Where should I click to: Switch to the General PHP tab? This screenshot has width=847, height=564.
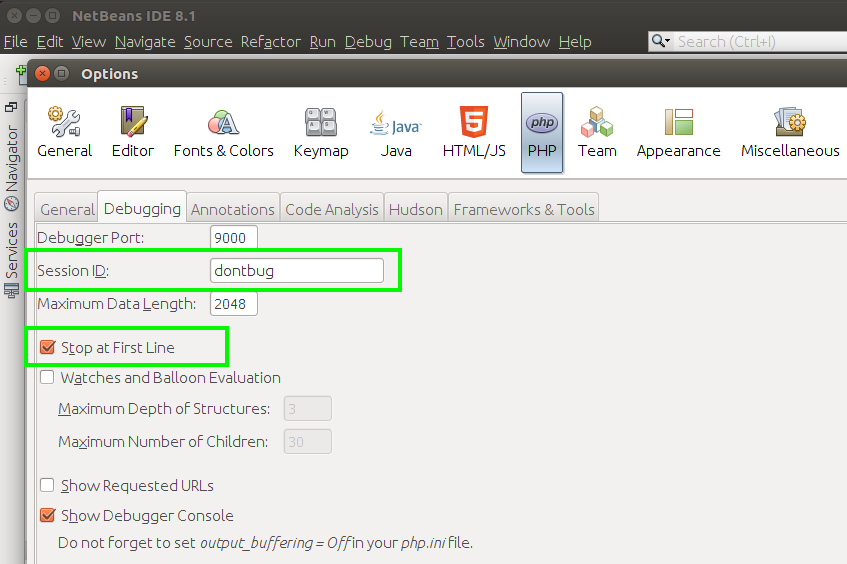(67, 209)
